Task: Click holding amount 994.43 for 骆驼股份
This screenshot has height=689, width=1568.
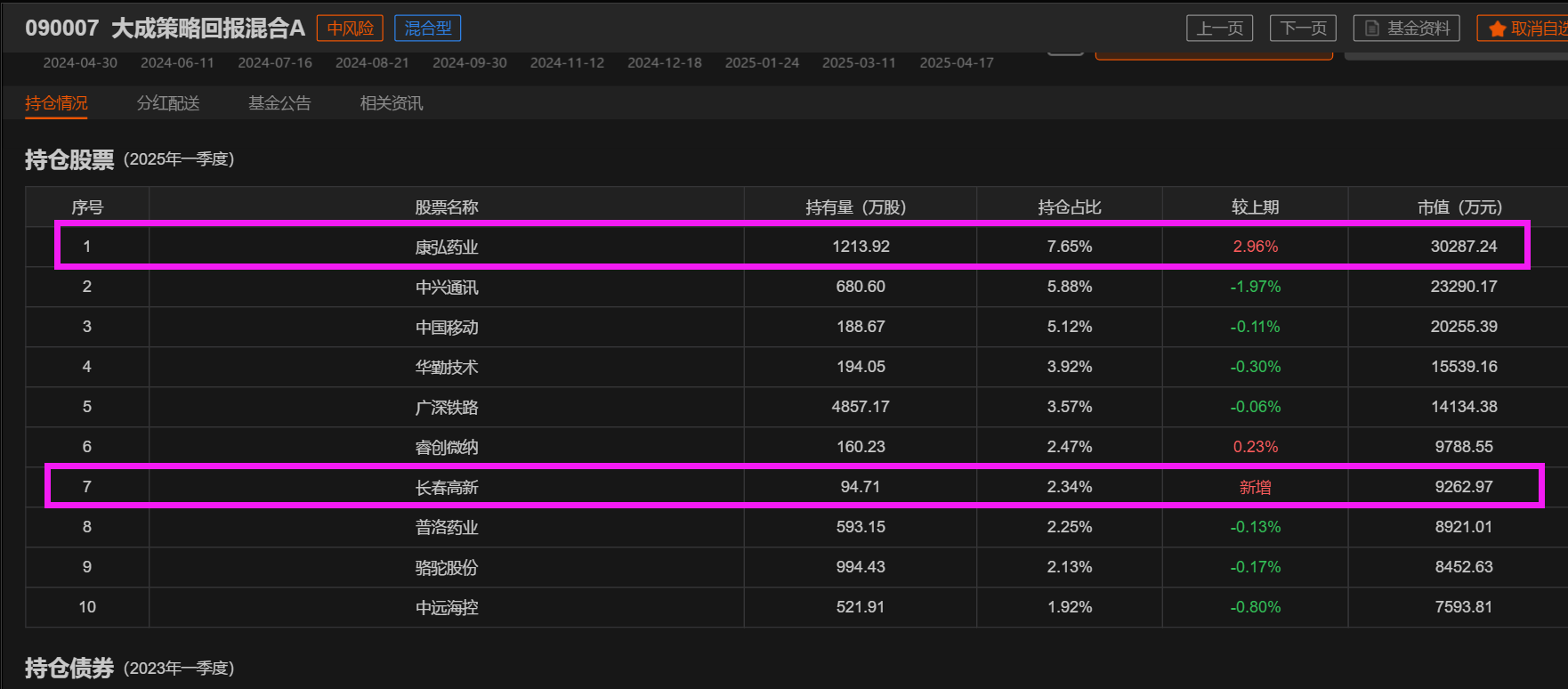Action: pyautogui.click(x=861, y=567)
